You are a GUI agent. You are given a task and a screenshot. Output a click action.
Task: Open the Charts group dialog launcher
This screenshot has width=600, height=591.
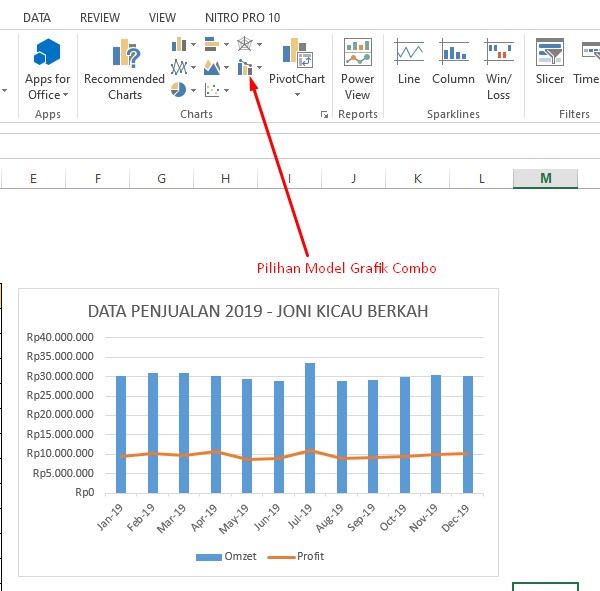tap(324, 114)
